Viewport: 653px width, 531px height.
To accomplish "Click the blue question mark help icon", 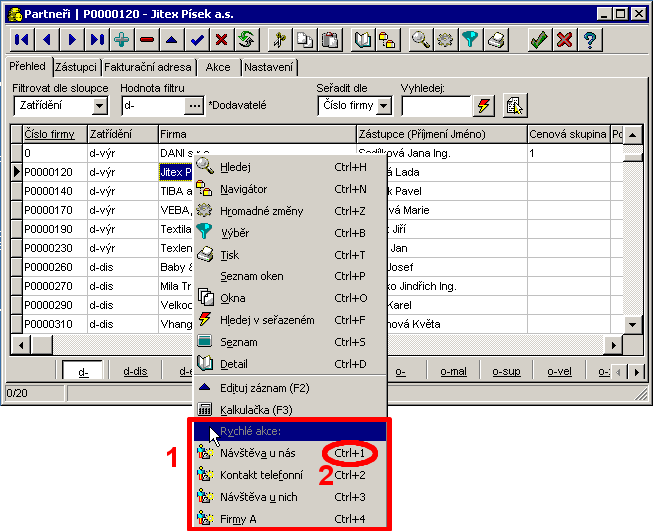I will pyautogui.click(x=590, y=40).
